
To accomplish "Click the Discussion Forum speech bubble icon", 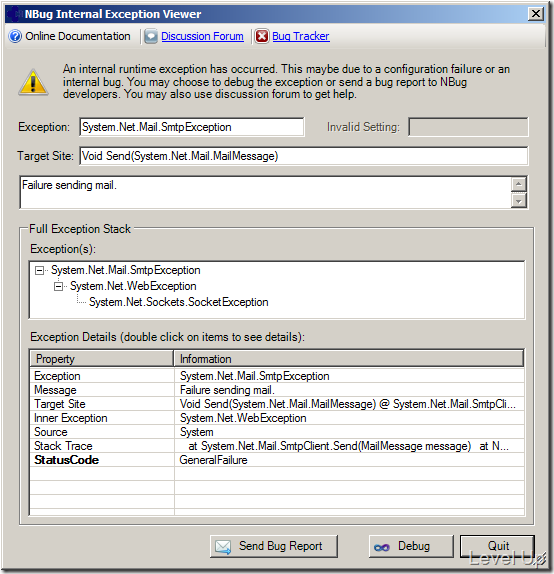I will point(151,37).
